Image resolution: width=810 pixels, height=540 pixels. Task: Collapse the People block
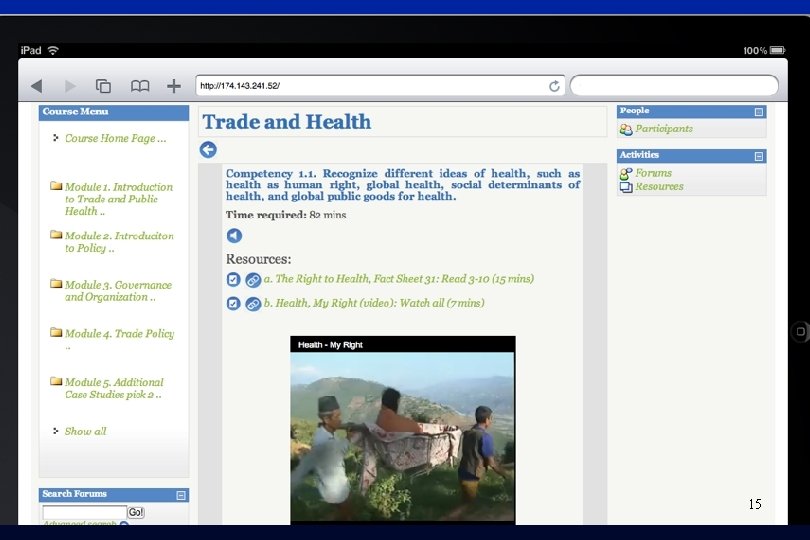(x=758, y=112)
